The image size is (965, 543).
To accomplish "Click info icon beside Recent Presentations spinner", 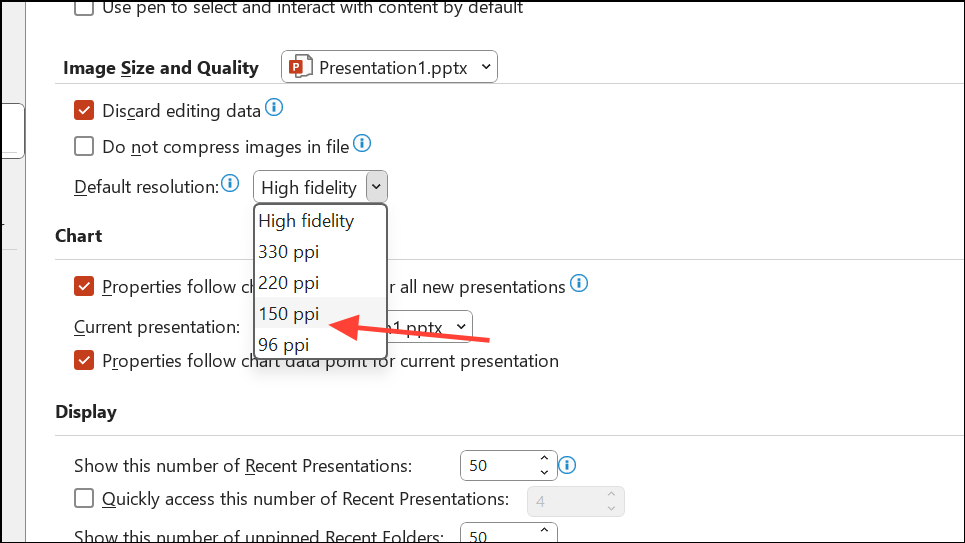I will tap(568, 465).
